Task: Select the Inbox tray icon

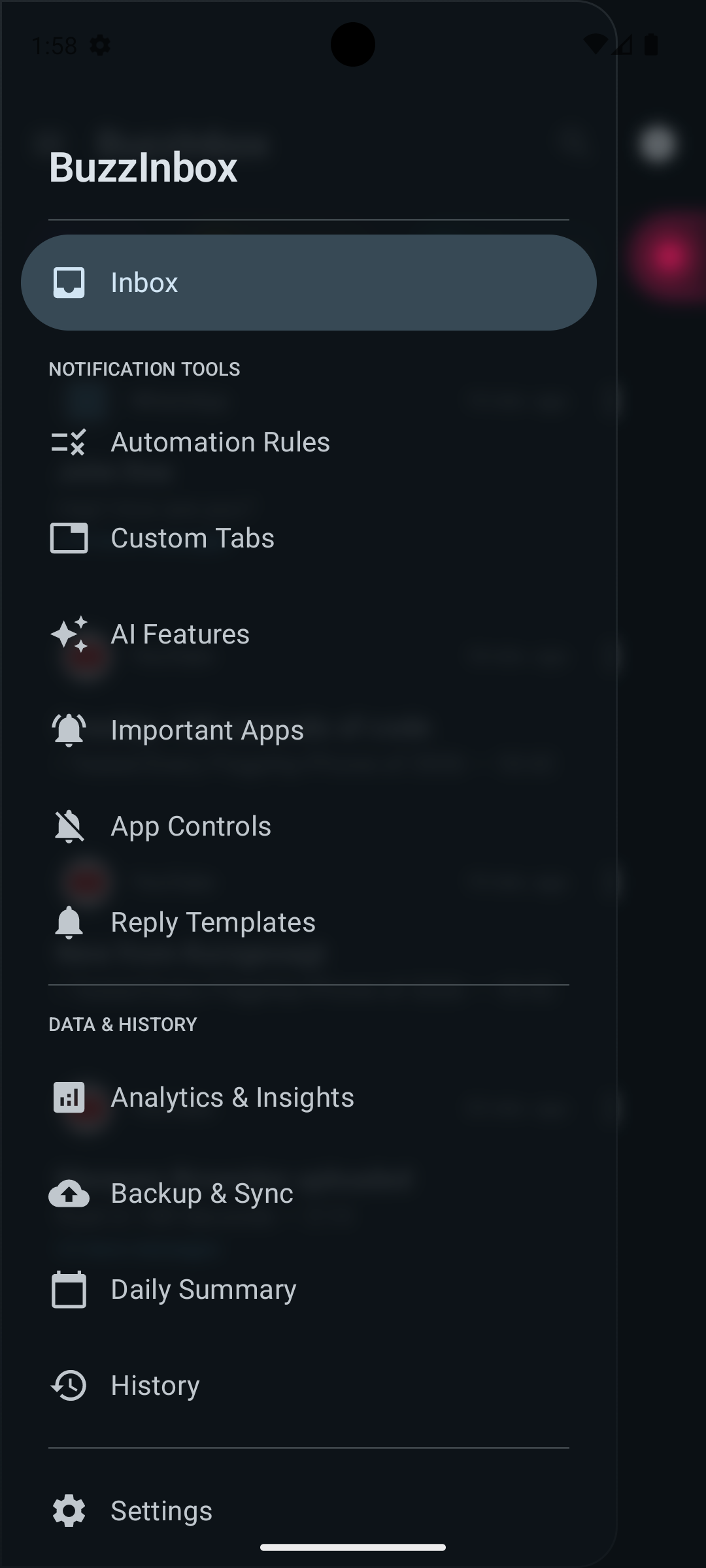Action: pyautogui.click(x=69, y=282)
